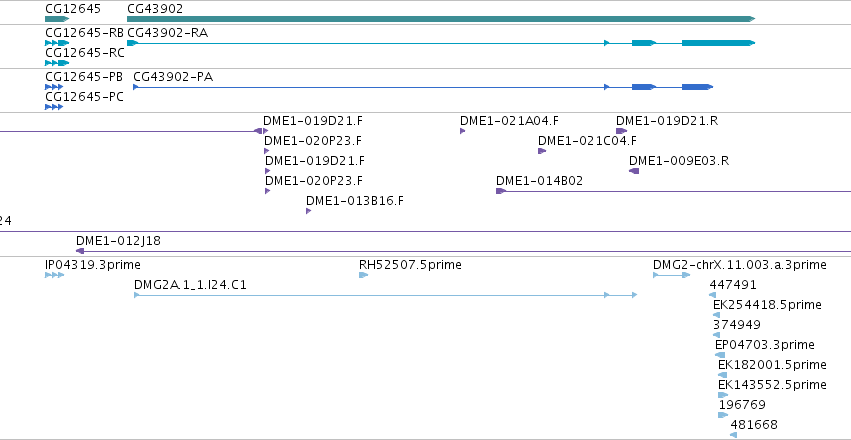This screenshot has height=440, width=851.
Task: Select the EP04703.3prime EST label
Action: pyautogui.click(x=765, y=345)
